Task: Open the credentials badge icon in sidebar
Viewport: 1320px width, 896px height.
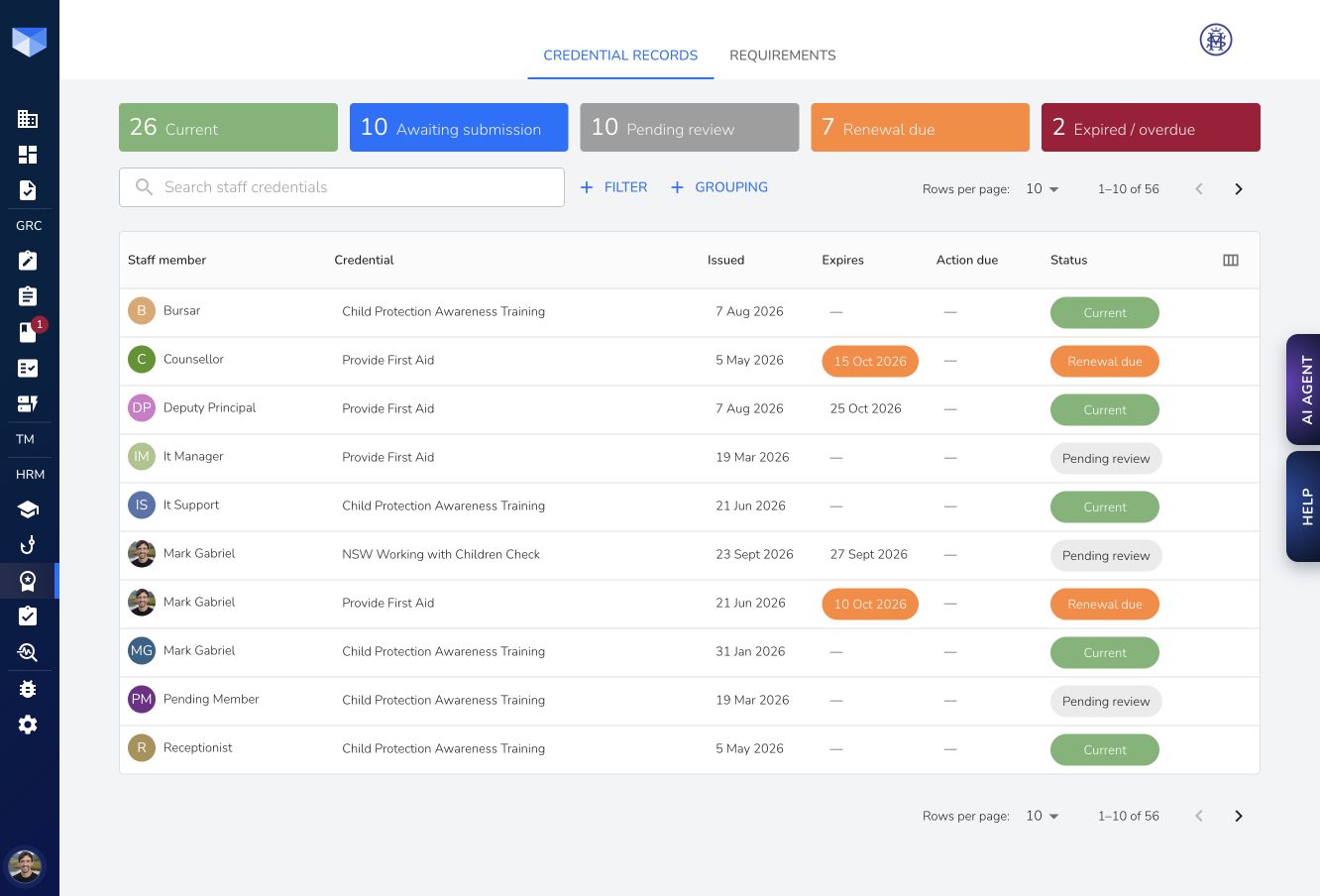Action: click(28, 581)
